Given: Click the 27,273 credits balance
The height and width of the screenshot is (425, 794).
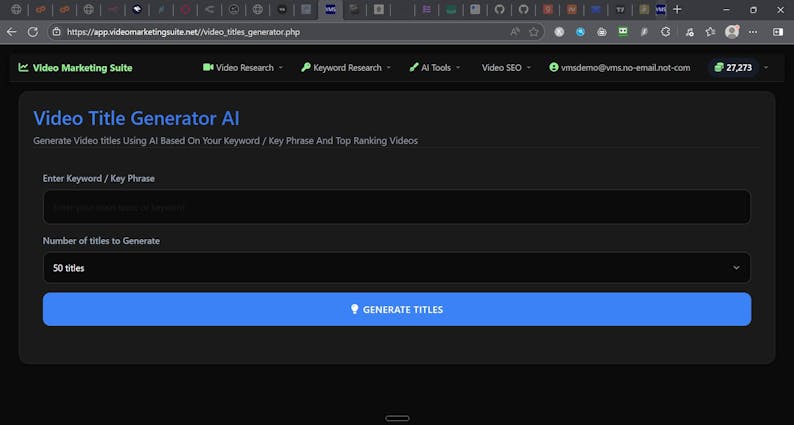Looking at the screenshot, I should click(739, 68).
